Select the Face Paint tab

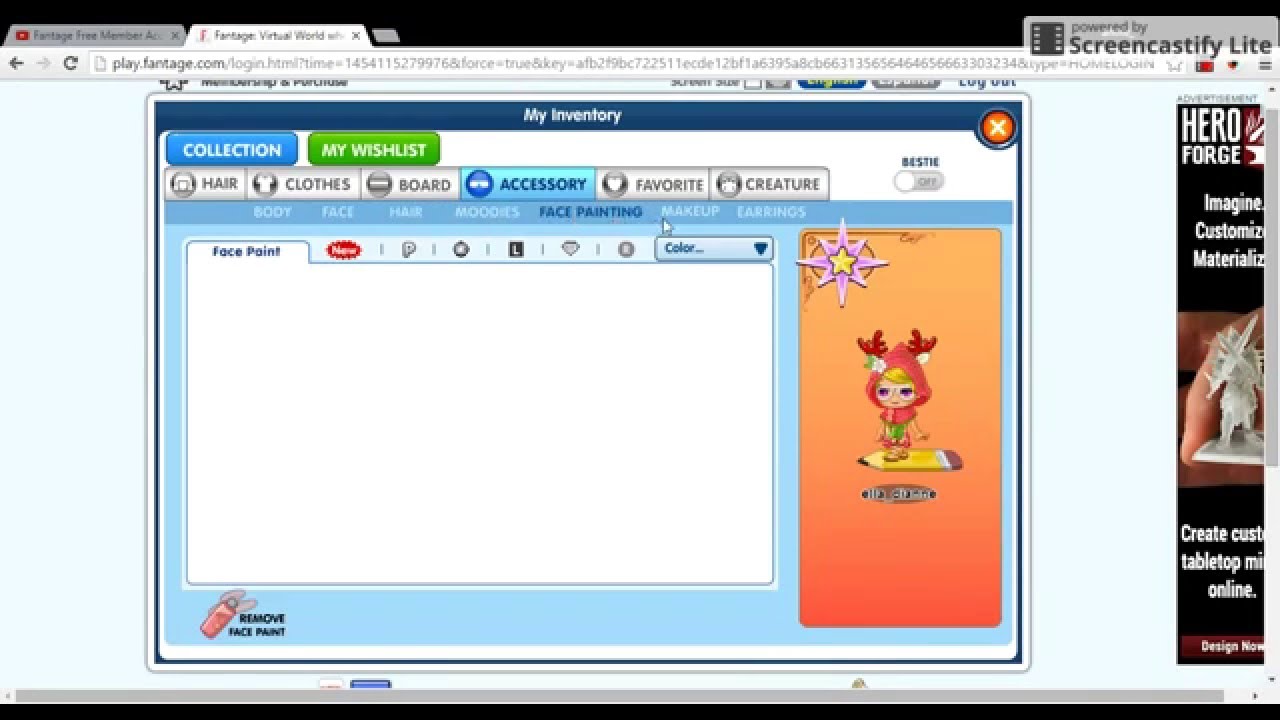247,251
